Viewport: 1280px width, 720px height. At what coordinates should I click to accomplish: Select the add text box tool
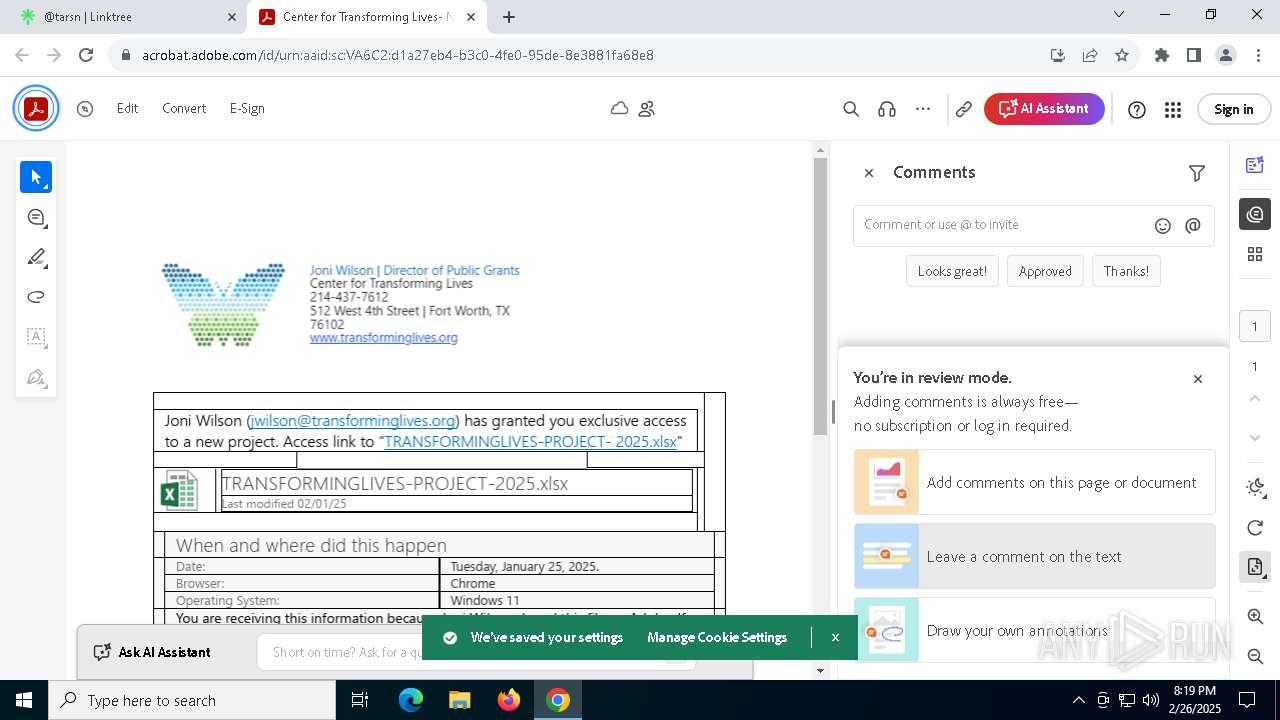pyautogui.click(x=36, y=337)
